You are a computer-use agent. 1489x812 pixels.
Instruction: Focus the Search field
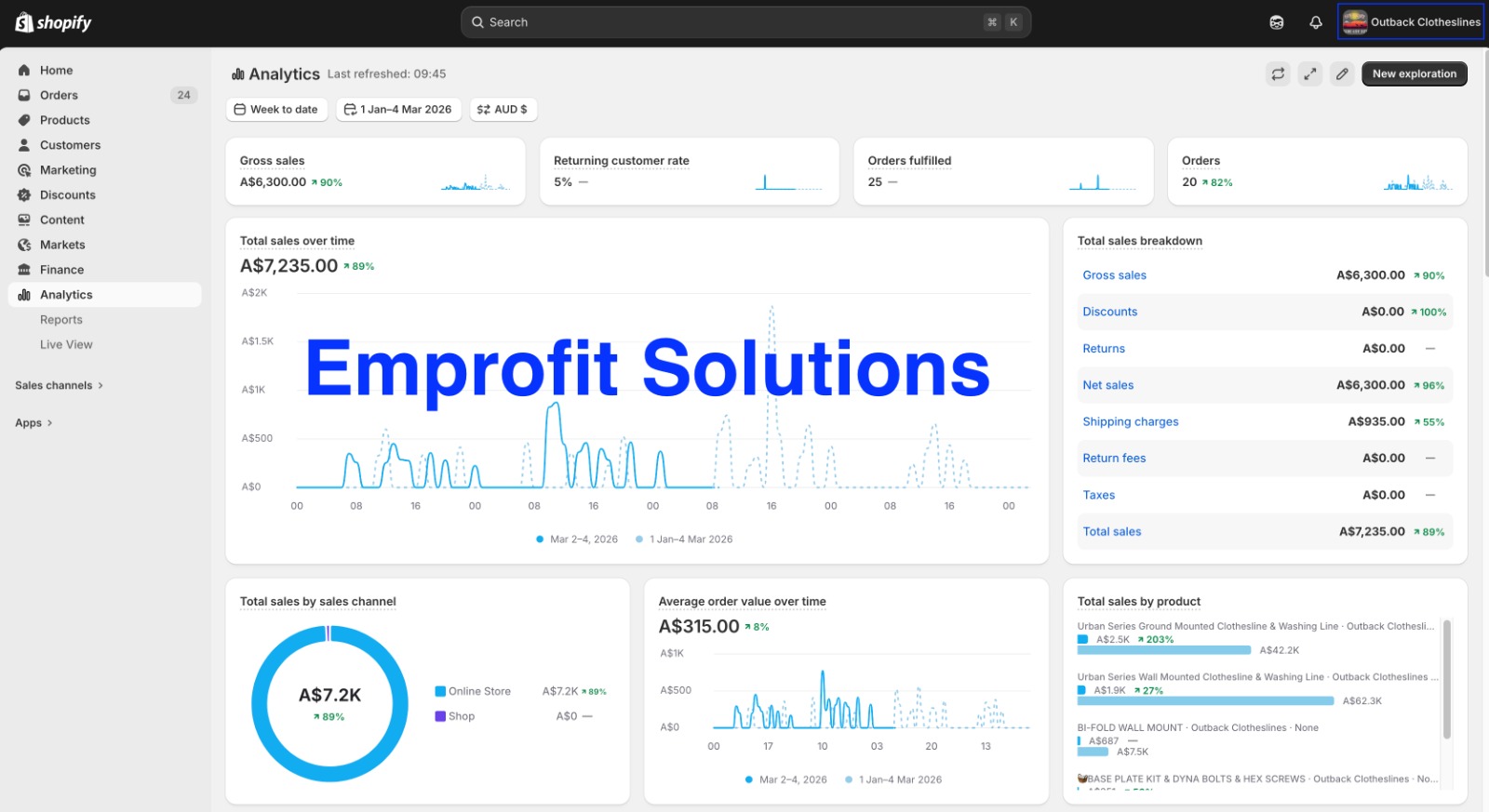pos(745,22)
